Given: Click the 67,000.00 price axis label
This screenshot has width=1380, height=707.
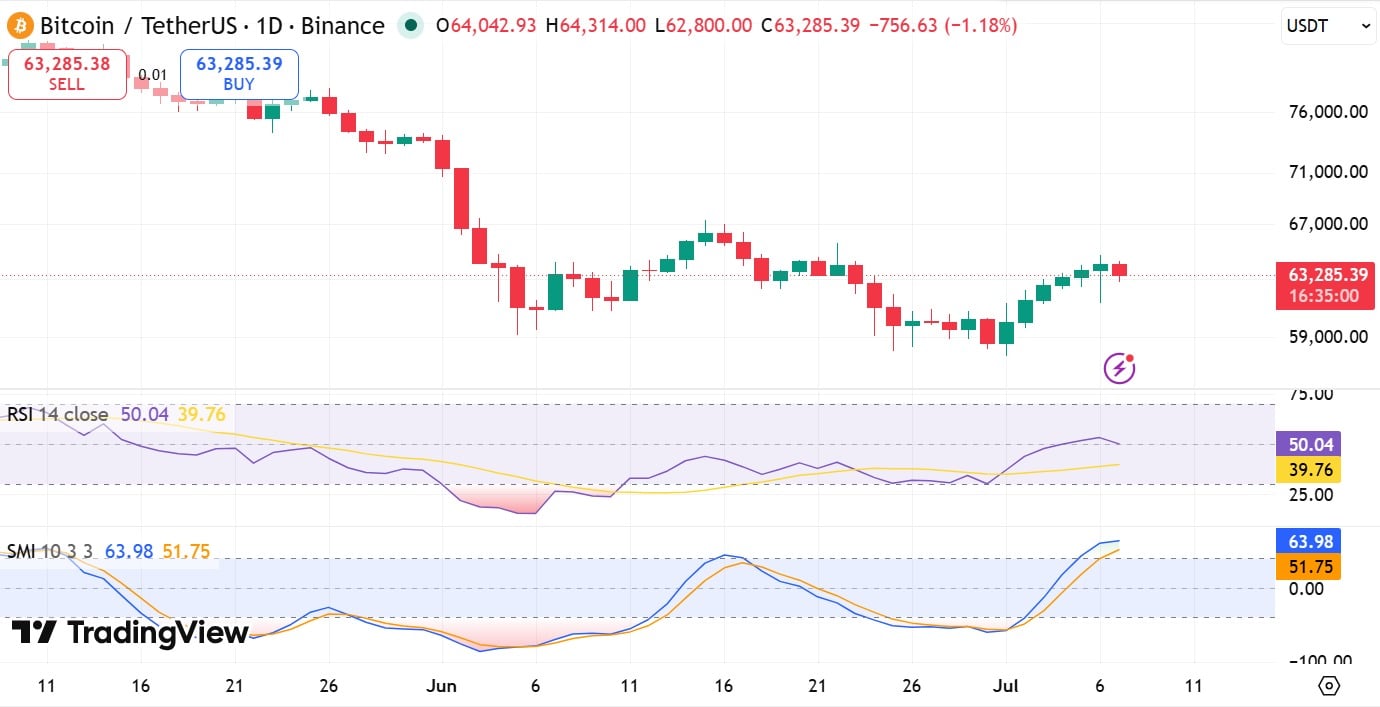Looking at the screenshot, I should coord(1328,224).
